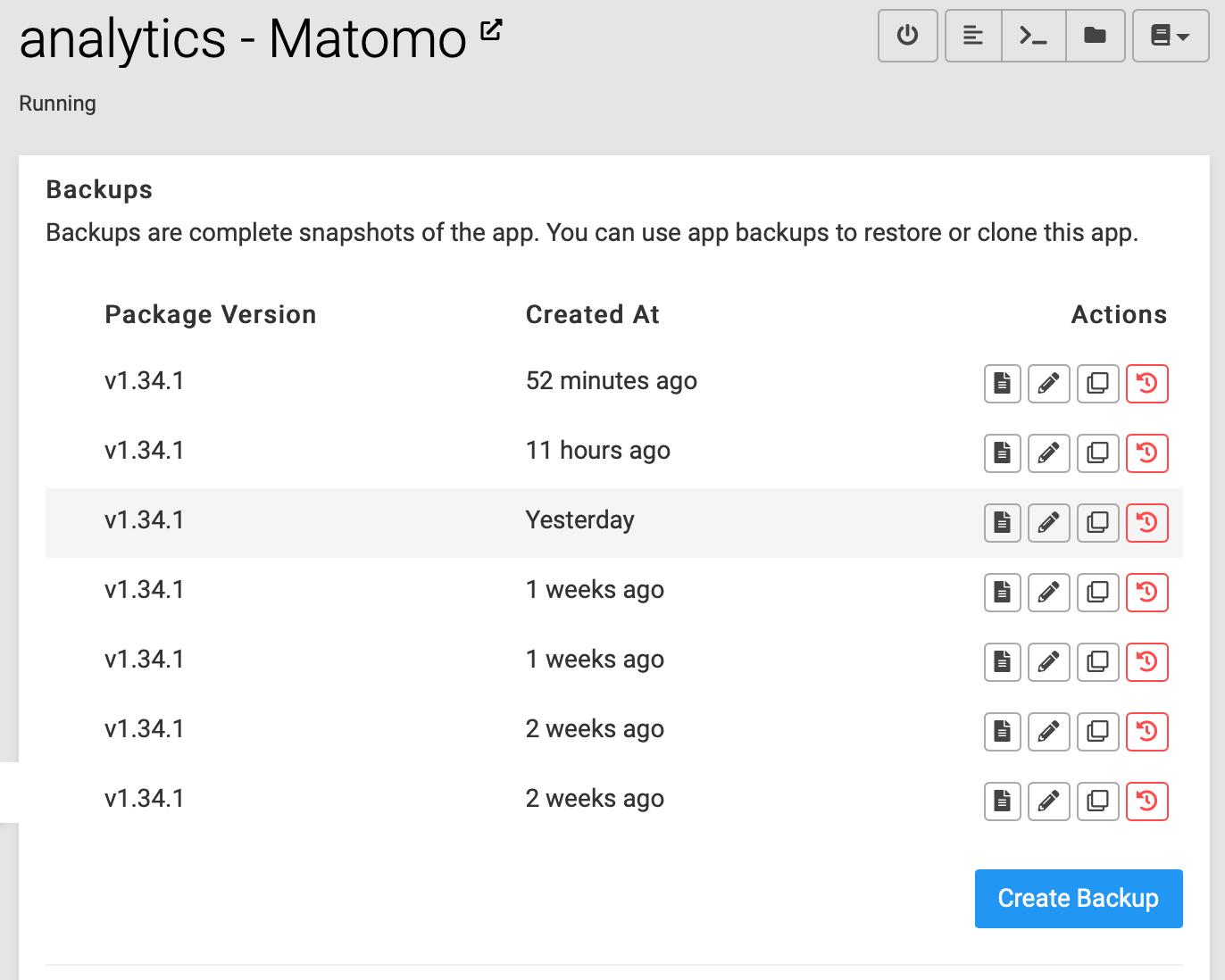Clone app from Yesterday's backup
Image resolution: width=1225 pixels, height=980 pixels.
click(1098, 523)
